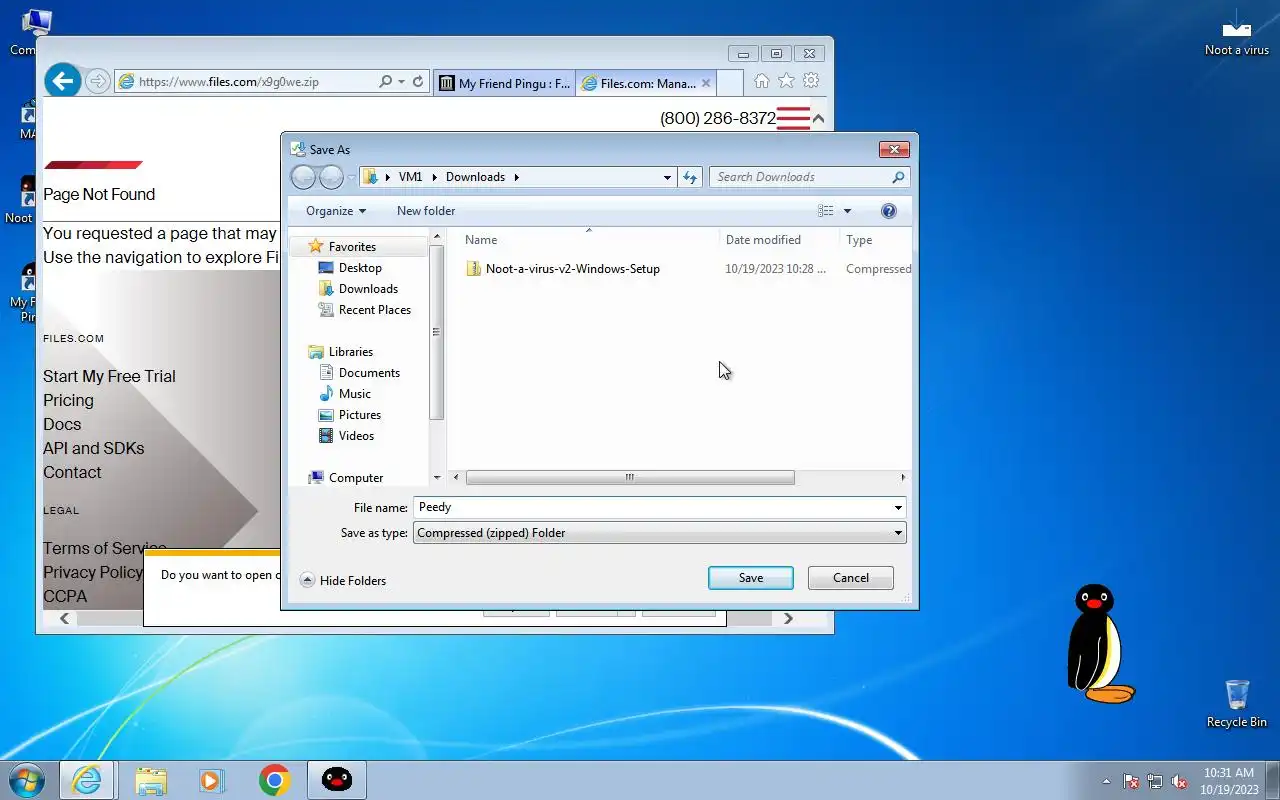
Task: Open the Save As help icon
Action: 889,211
